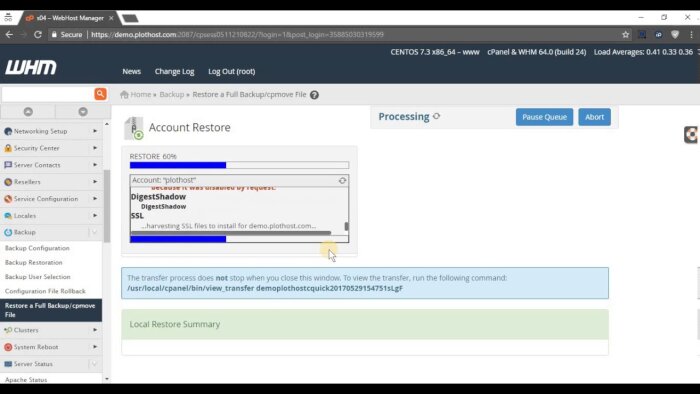Click the sidebar search input field

(x=47, y=94)
